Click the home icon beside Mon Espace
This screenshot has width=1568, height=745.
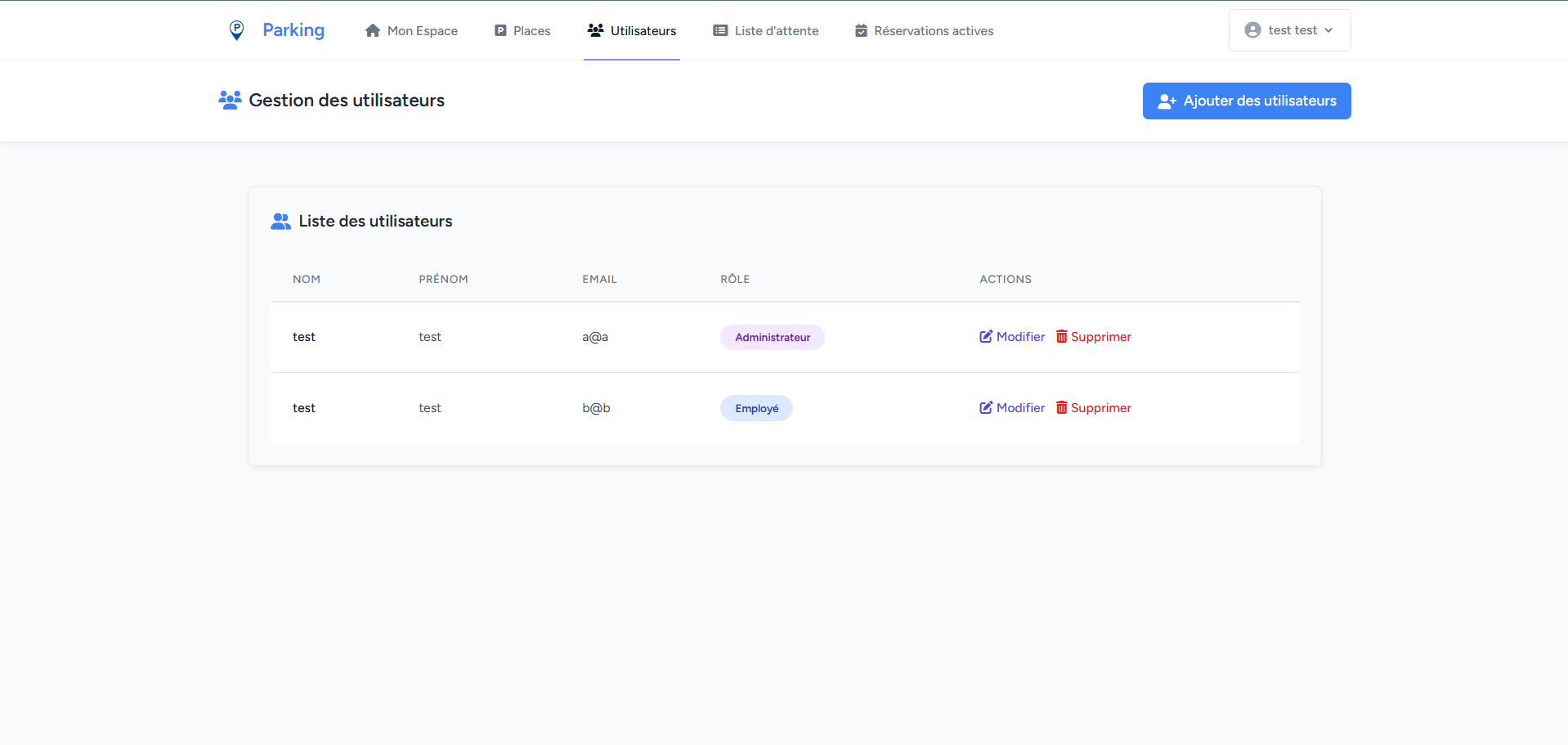(x=373, y=30)
